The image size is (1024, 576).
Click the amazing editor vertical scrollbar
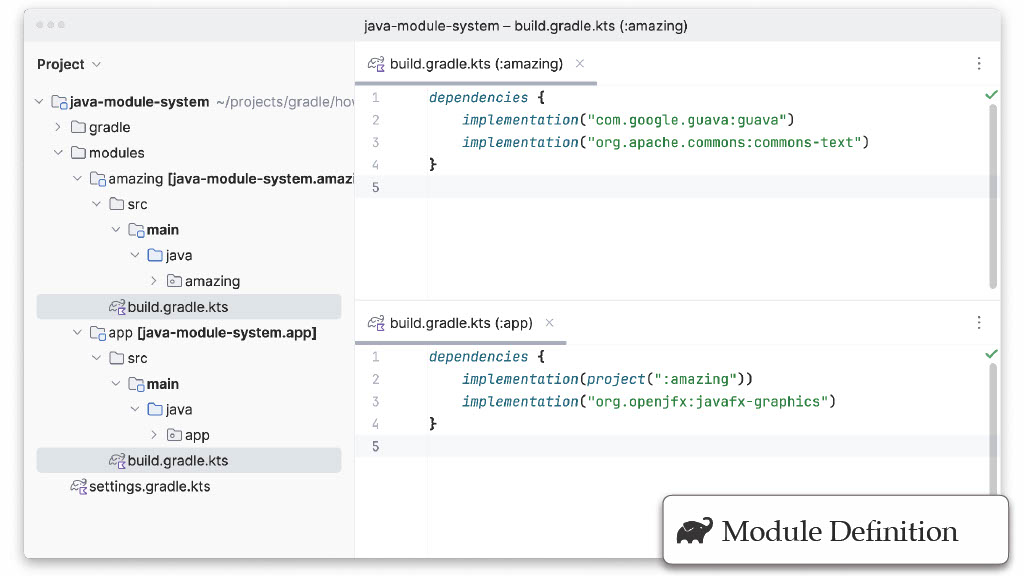tap(993, 196)
